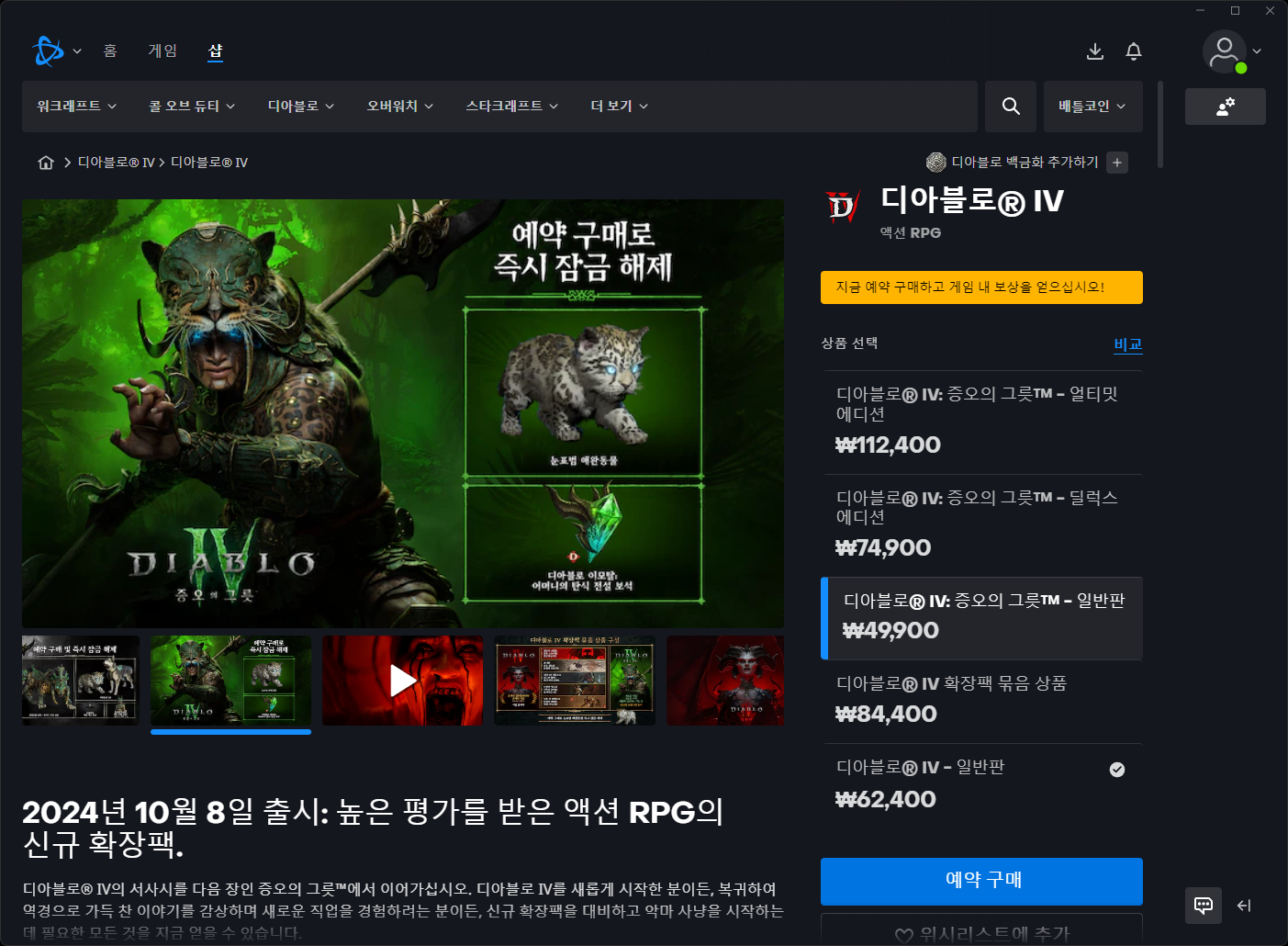Open the 워크래프트 dropdown menu
Image resolution: width=1288 pixels, height=946 pixels.
click(77, 107)
